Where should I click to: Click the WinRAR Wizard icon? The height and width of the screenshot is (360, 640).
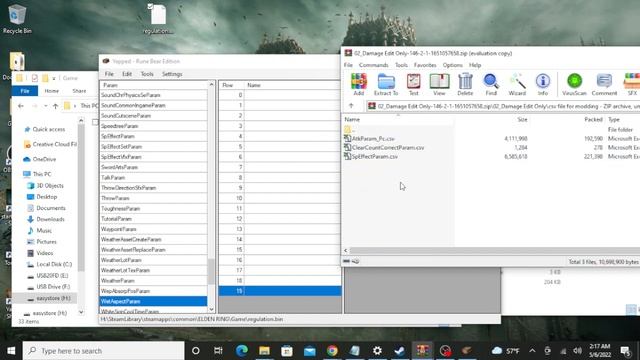(x=517, y=84)
